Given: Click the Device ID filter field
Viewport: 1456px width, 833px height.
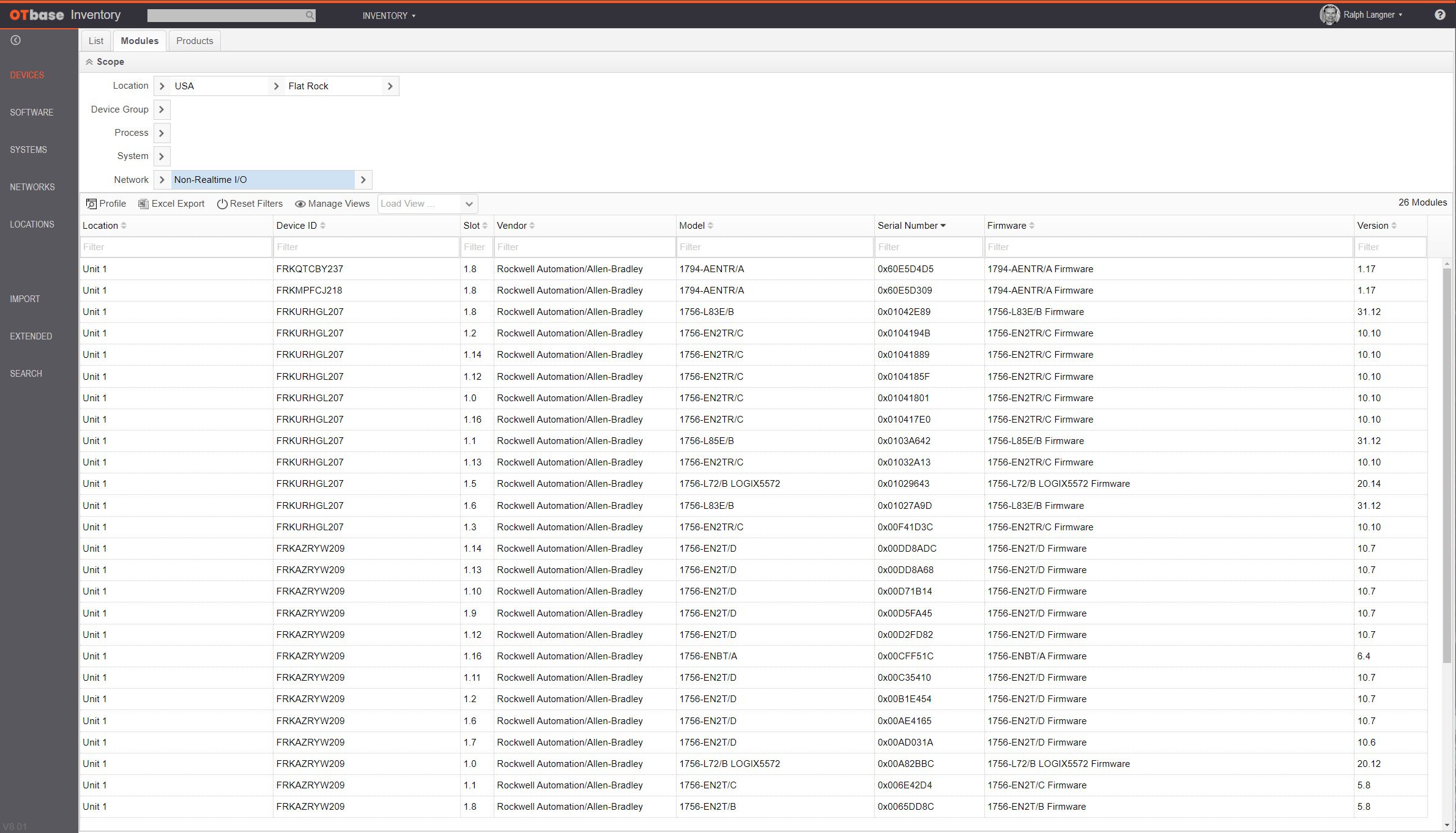Looking at the screenshot, I should (x=366, y=247).
